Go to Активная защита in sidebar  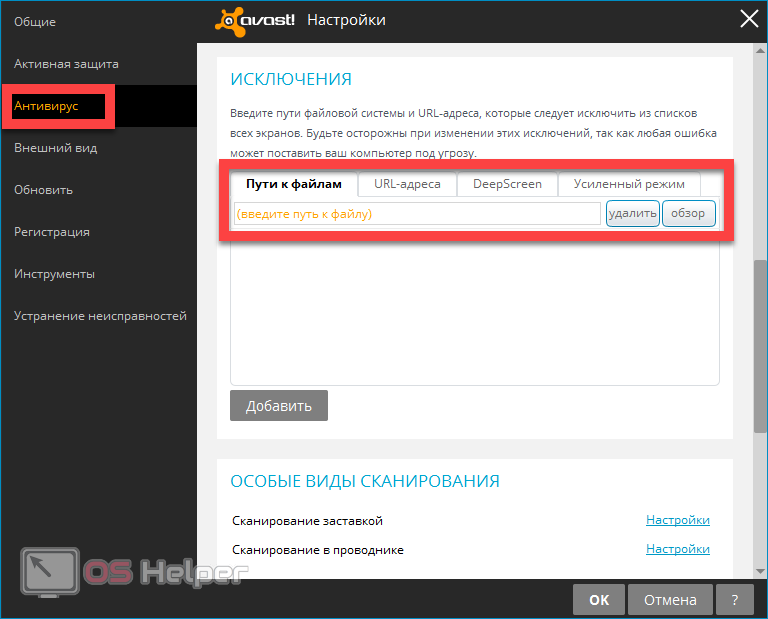point(66,64)
